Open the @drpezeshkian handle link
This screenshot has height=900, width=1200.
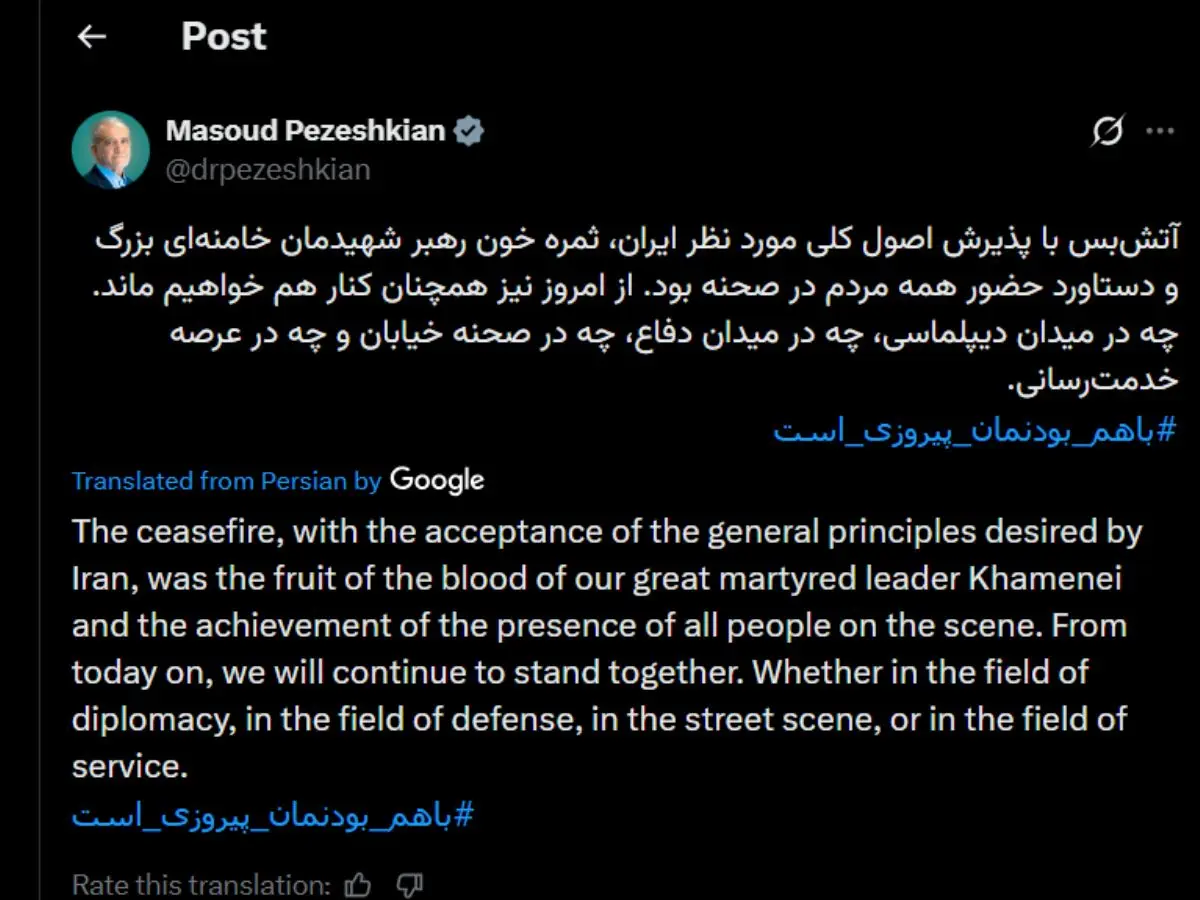(x=267, y=170)
